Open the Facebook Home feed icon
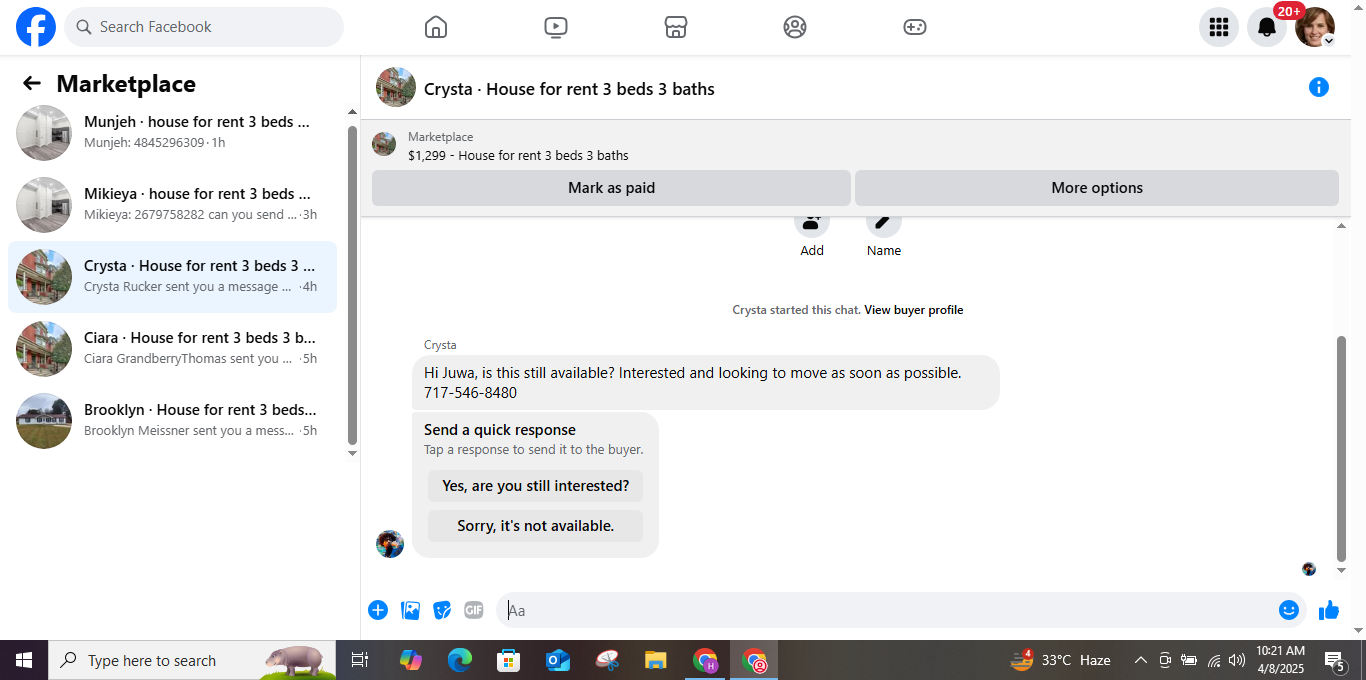The width and height of the screenshot is (1366, 680). (x=436, y=27)
